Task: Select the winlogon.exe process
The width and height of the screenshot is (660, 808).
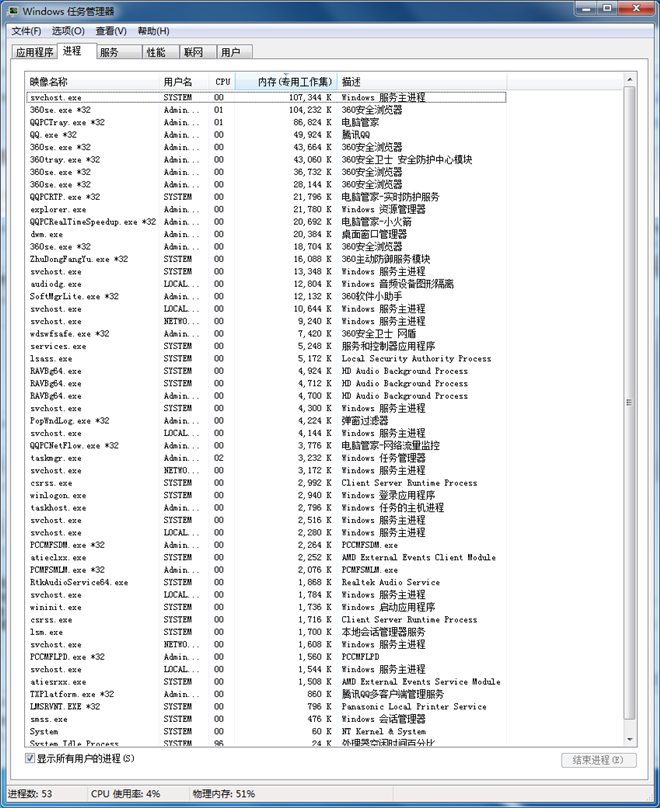Action: pos(266,495)
